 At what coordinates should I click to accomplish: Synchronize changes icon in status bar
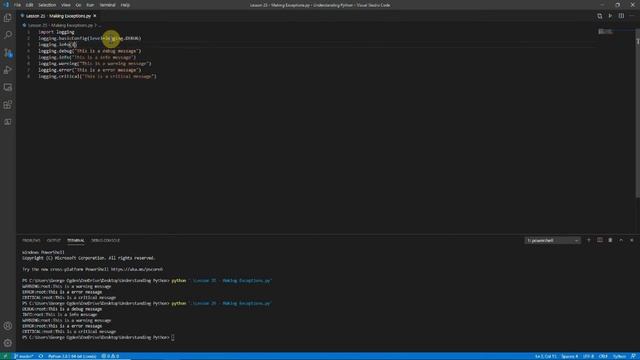[x=41, y=356]
